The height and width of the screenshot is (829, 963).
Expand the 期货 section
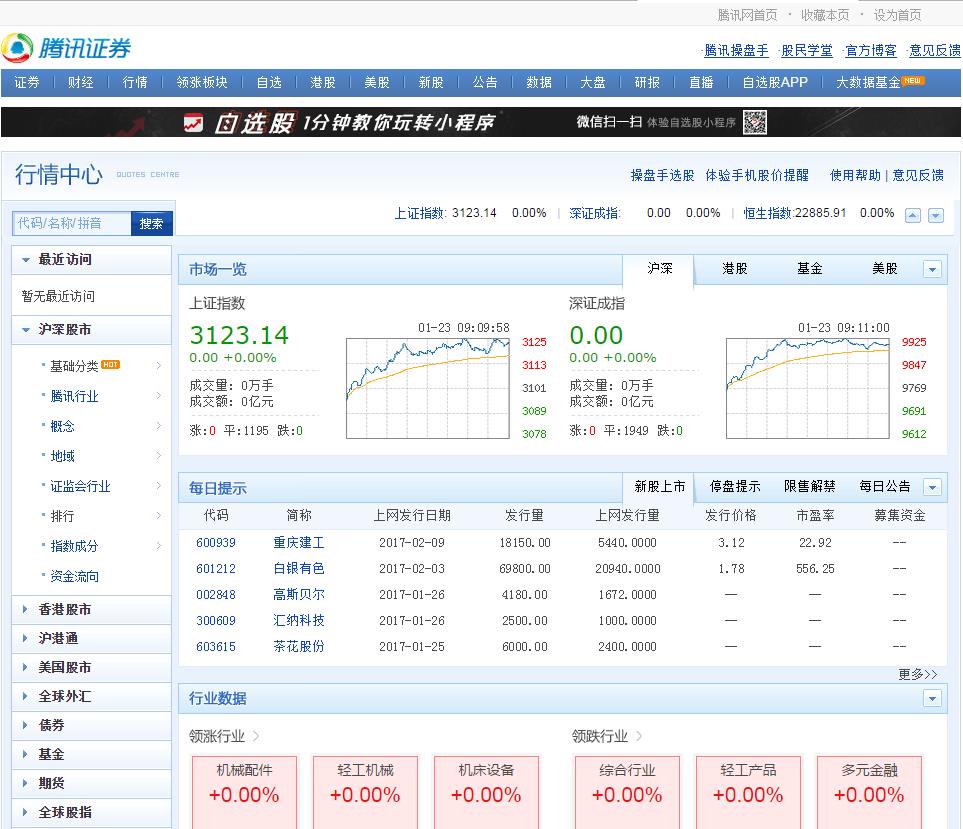point(91,784)
